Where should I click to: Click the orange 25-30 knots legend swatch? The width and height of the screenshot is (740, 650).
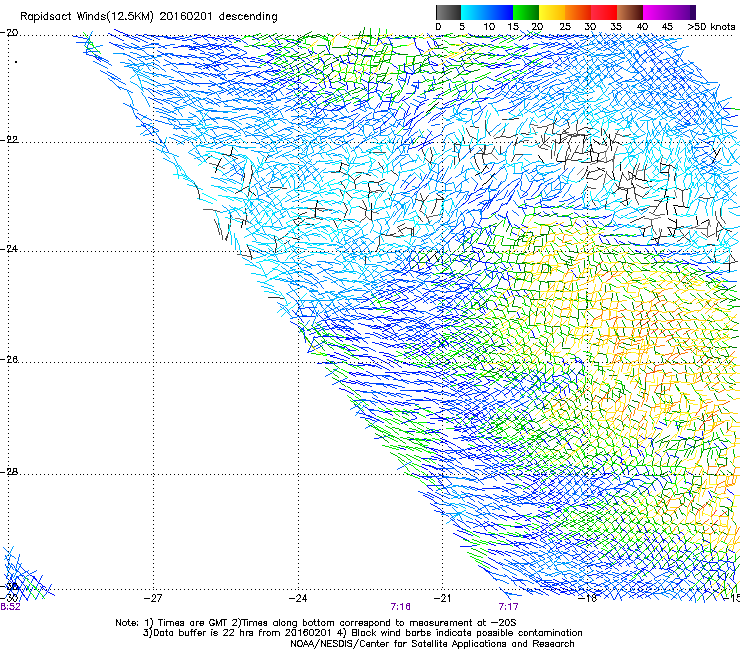pyautogui.click(x=578, y=12)
